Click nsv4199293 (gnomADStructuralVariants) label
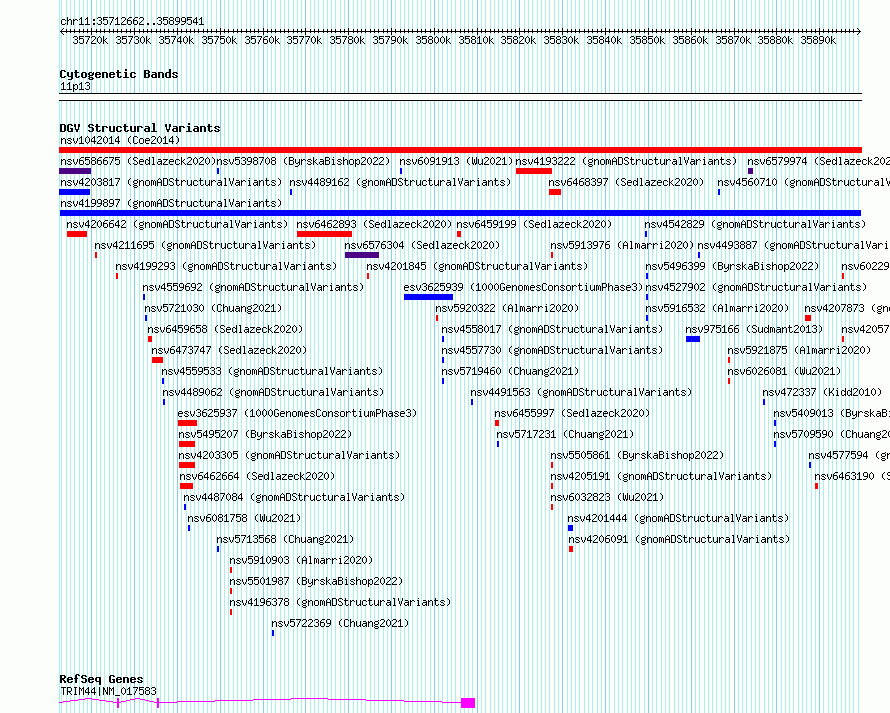Viewport: 890px width, 713px height. tap(226, 266)
